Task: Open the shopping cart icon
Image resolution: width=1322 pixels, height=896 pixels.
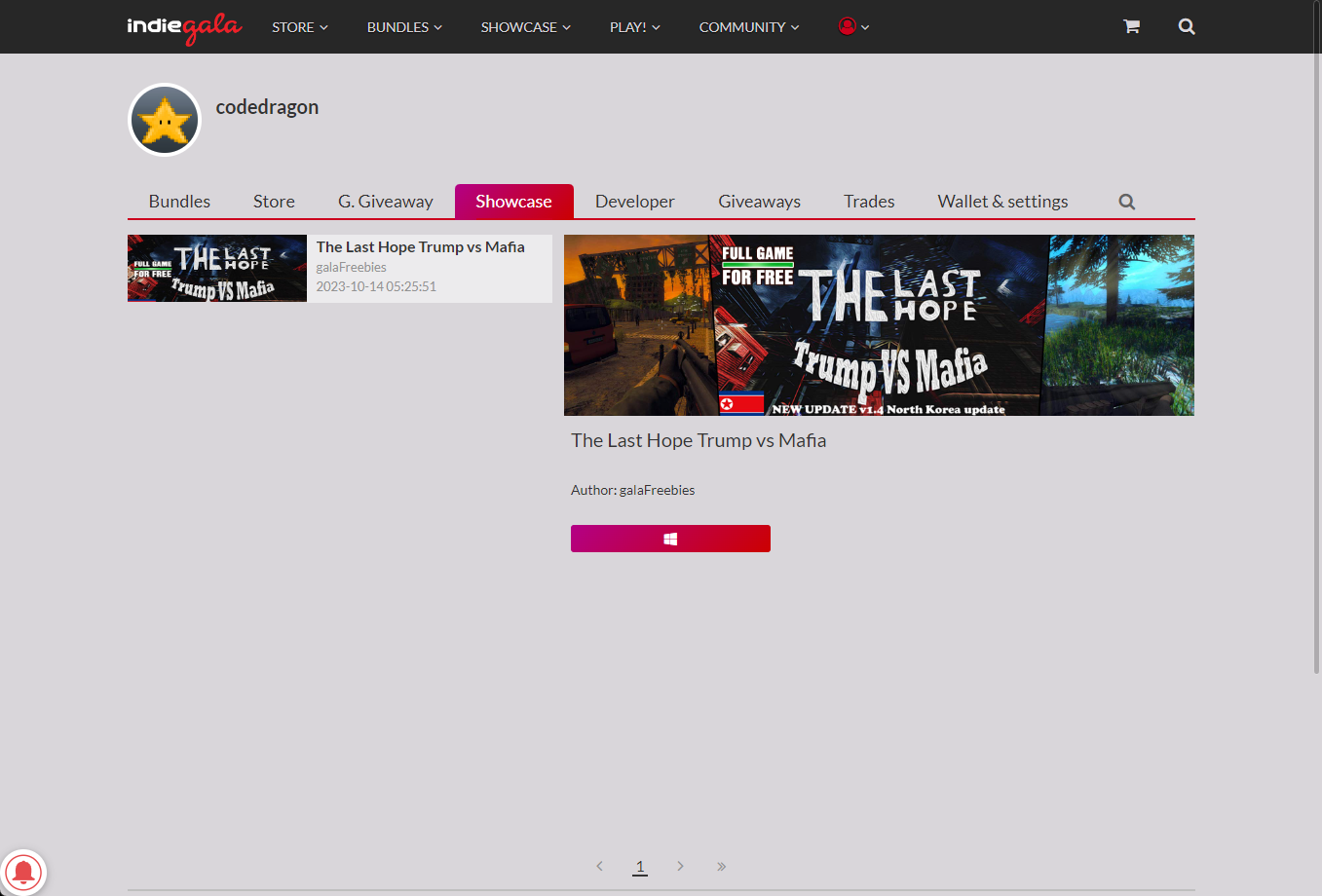Action: 1131,26
